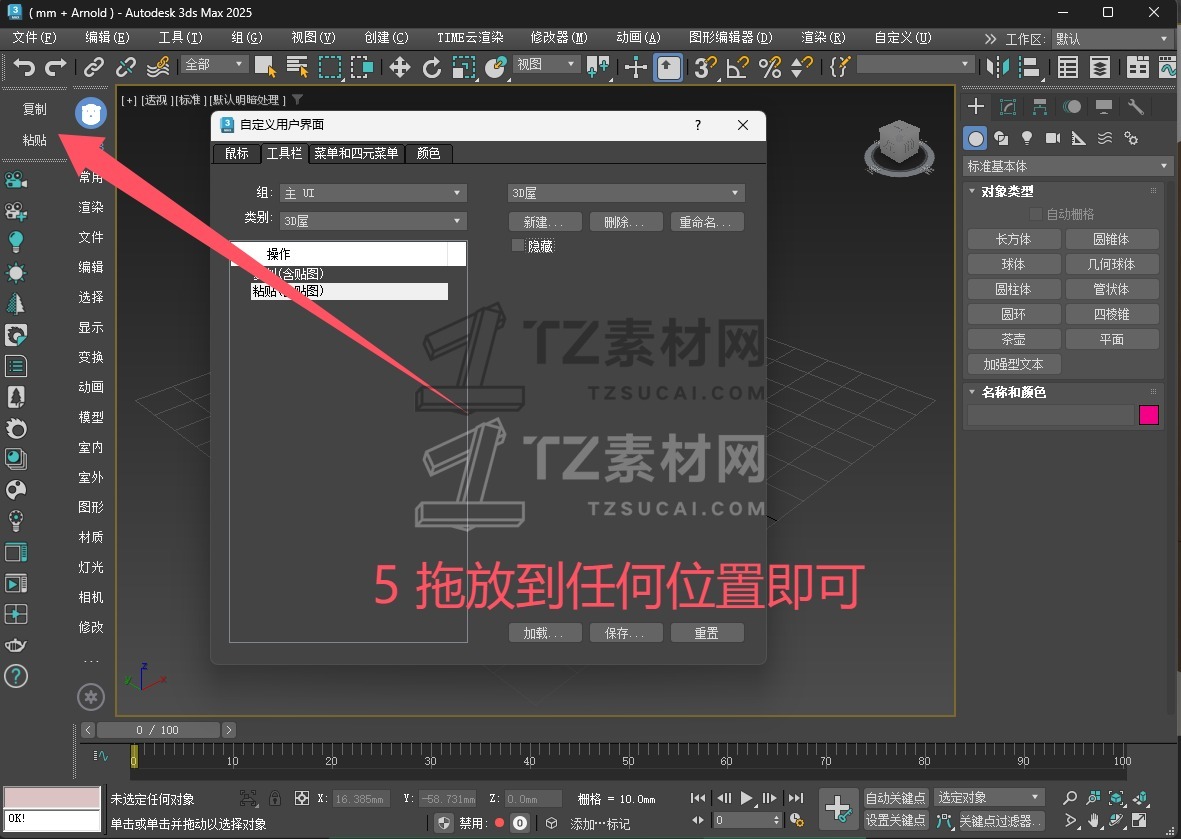This screenshot has width=1181, height=839.
Task: Open the 选定对象 key filter dropdown
Action: (x=989, y=798)
